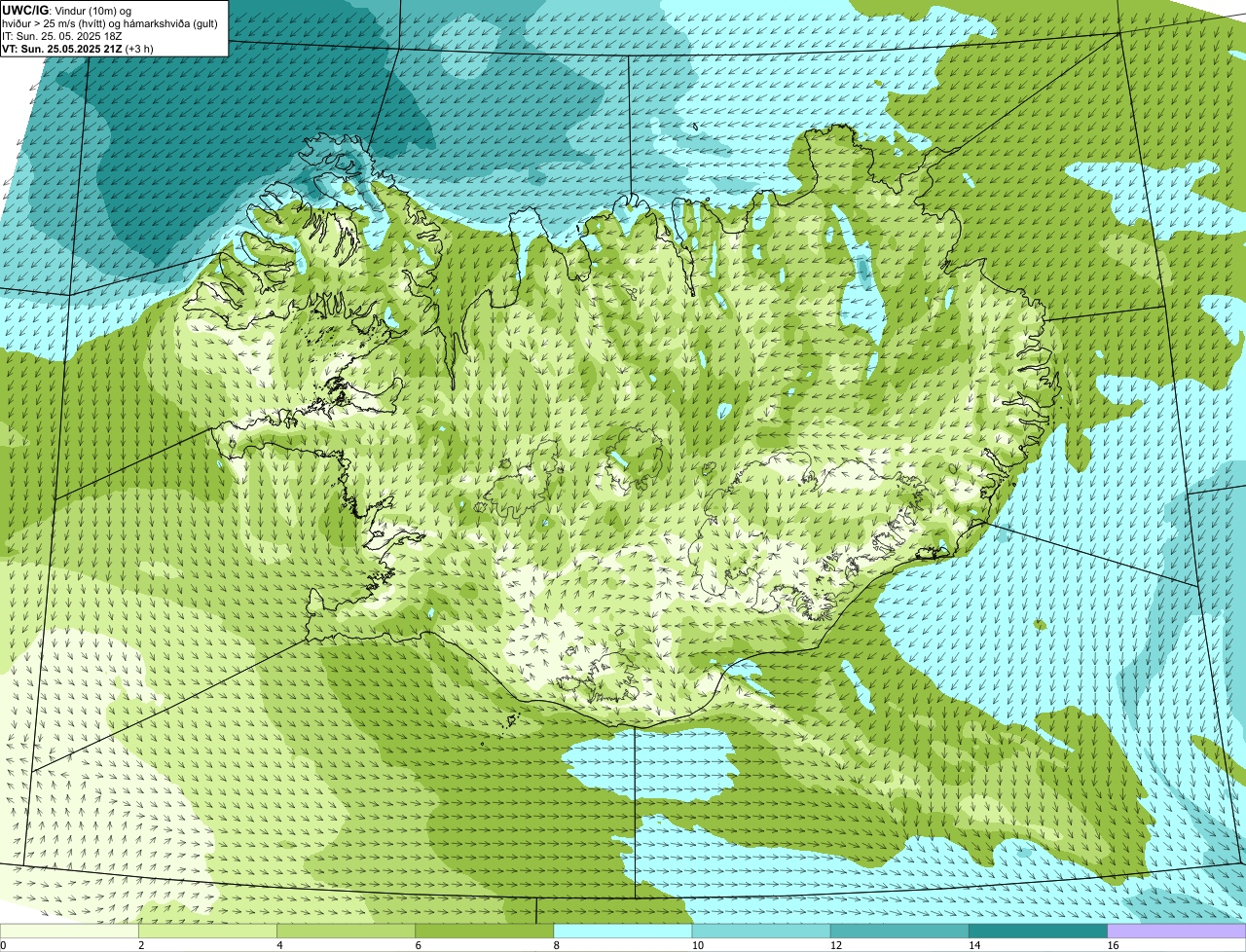Click the legend scale label '16'
This screenshot has height=952, width=1246.
1112,945
